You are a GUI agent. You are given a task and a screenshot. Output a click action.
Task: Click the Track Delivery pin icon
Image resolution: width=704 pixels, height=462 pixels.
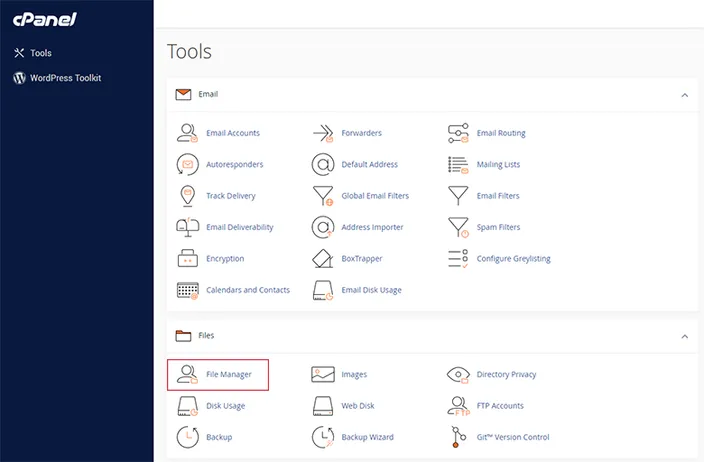click(188, 196)
